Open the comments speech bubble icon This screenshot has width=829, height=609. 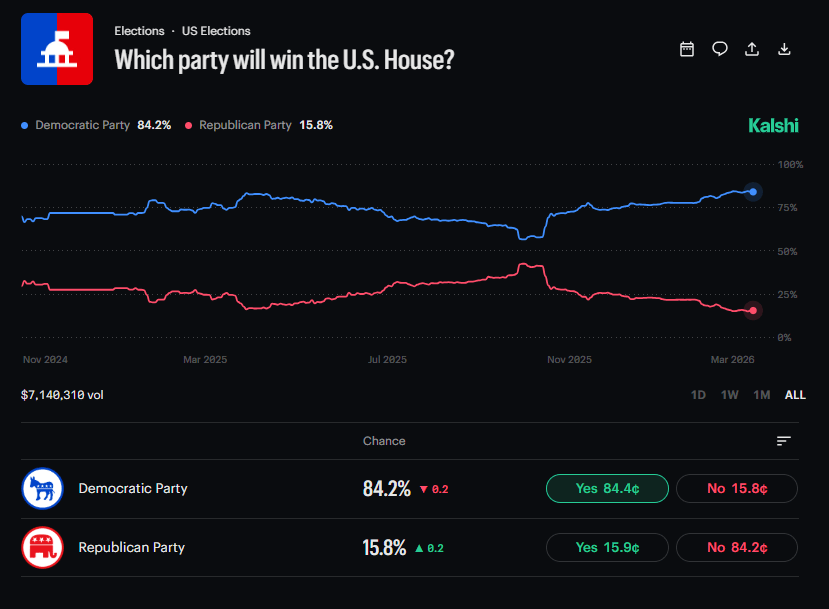[x=719, y=49]
